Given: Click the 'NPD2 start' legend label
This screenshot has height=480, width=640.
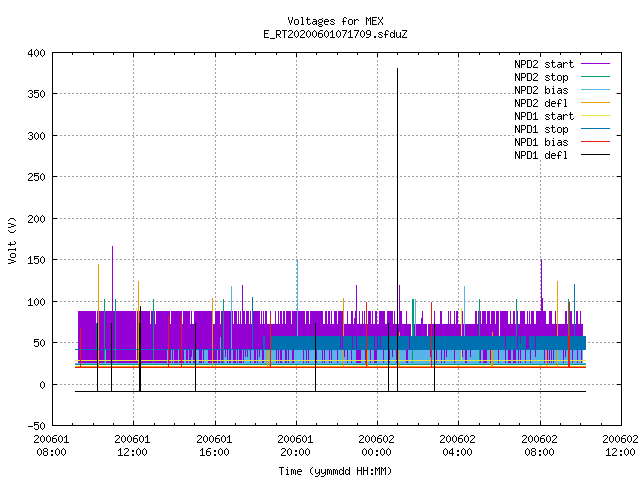Looking at the screenshot, I should pos(544,64).
